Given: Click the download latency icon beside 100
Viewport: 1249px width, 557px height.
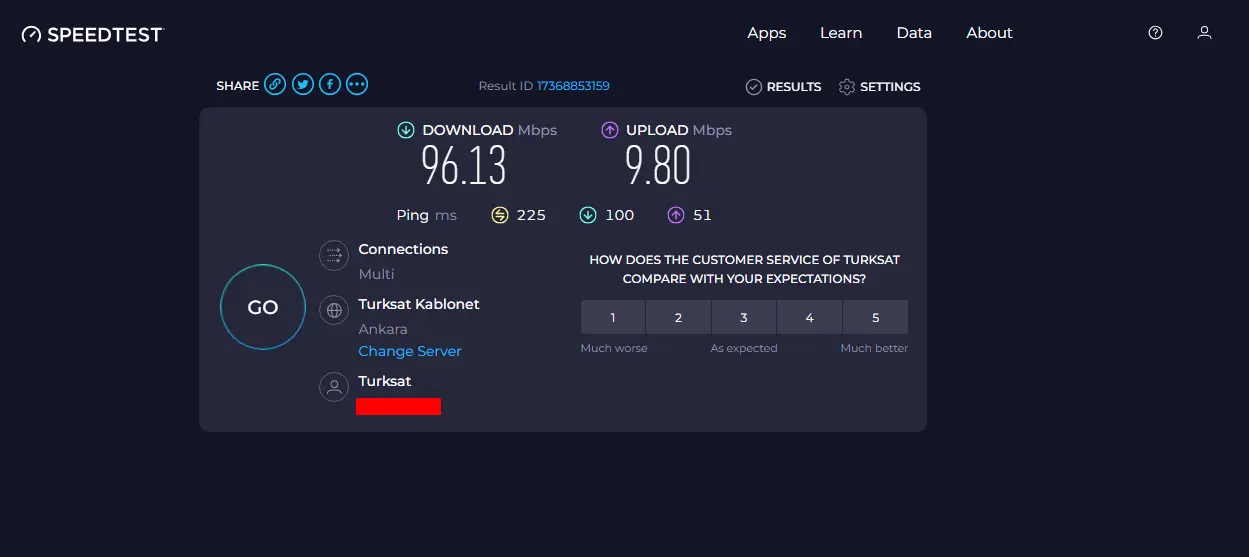Looking at the screenshot, I should pos(588,215).
